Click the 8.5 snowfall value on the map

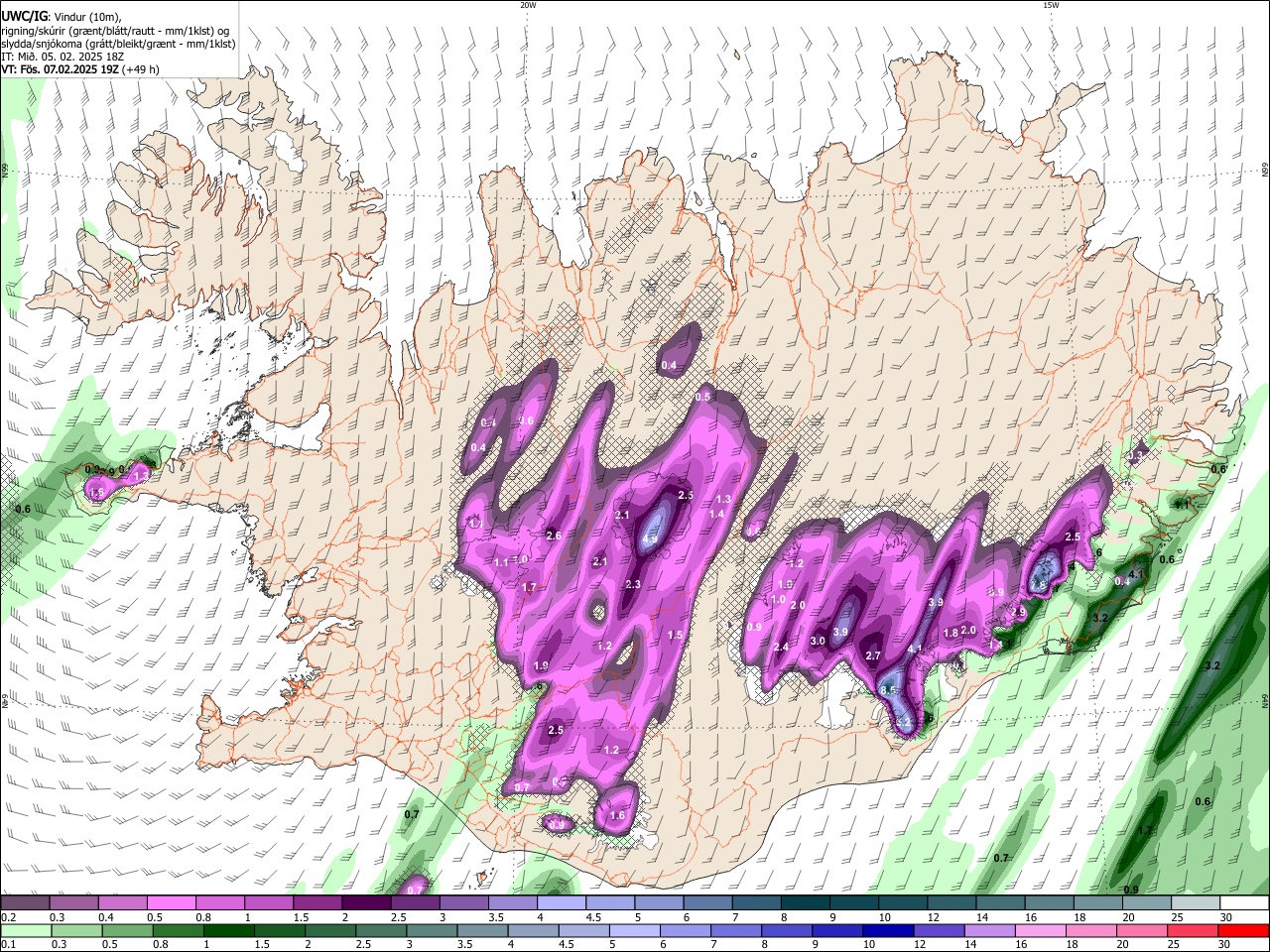[889, 690]
